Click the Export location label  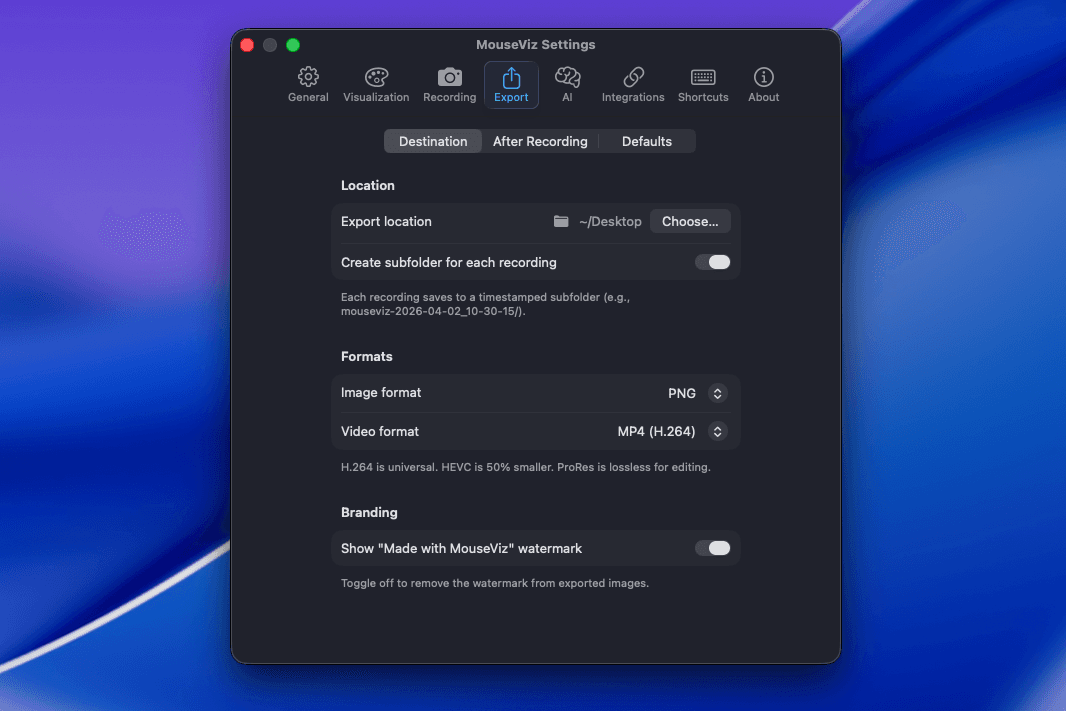(386, 222)
